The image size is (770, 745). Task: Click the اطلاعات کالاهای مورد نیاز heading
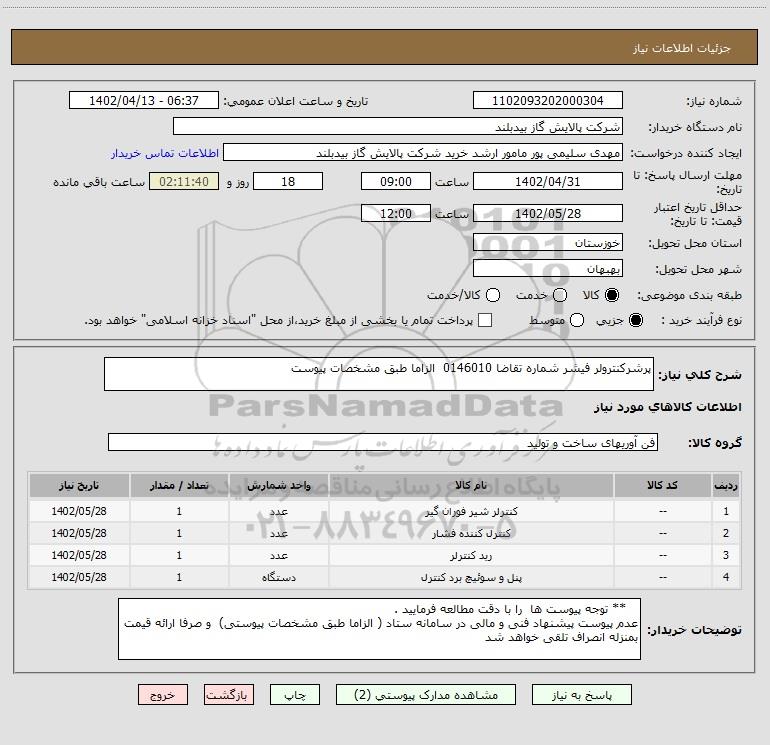[668, 407]
